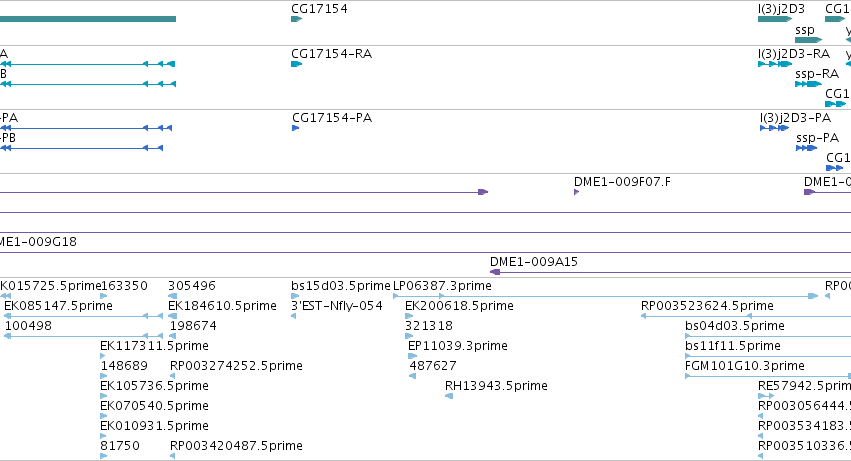This screenshot has height=461, width=851.
Task: Click the RP003523624.5prime feature label
Action: point(707,306)
